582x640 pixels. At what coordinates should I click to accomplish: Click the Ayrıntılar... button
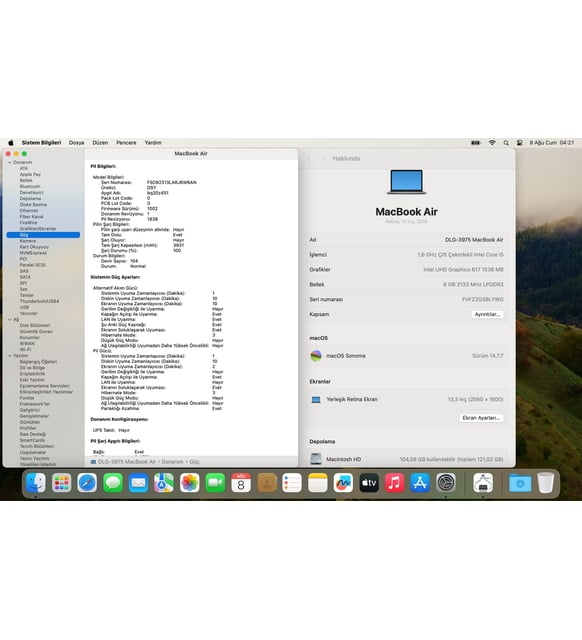[x=487, y=315]
